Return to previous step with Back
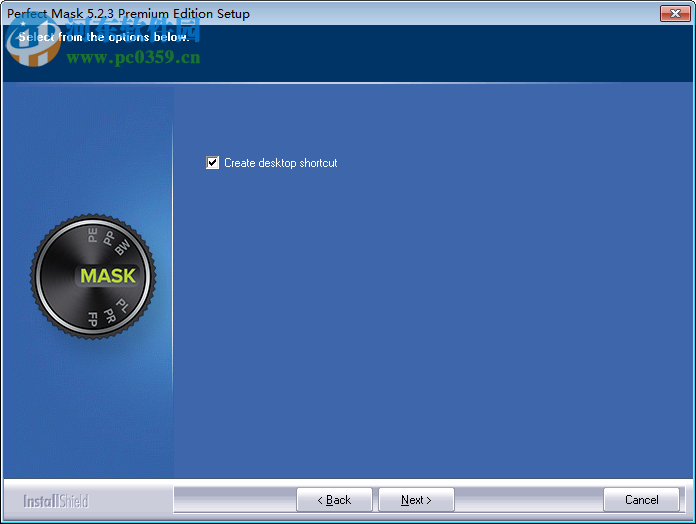696x524 pixels. click(334, 500)
